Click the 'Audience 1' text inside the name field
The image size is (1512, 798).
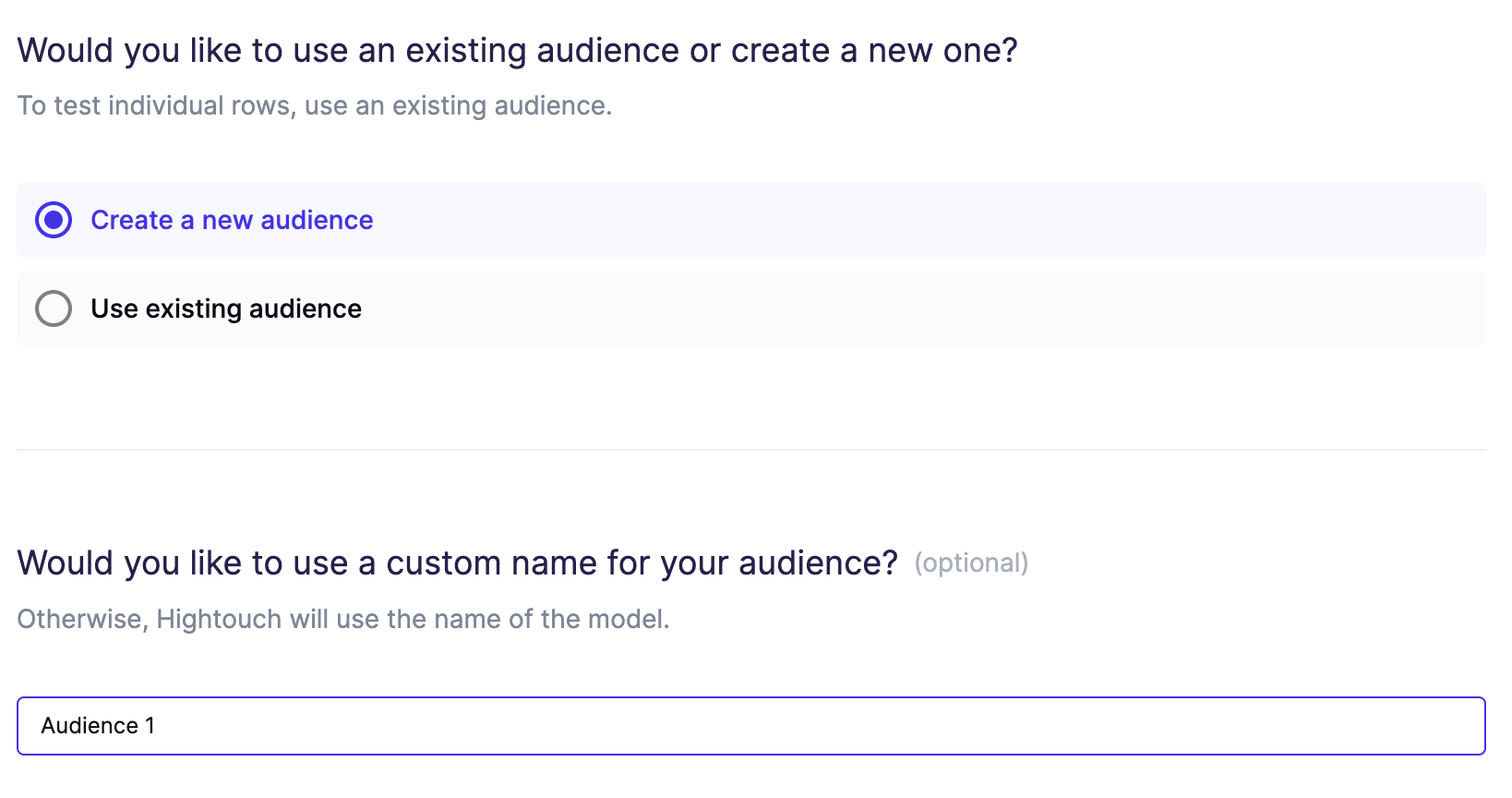click(x=98, y=726)
